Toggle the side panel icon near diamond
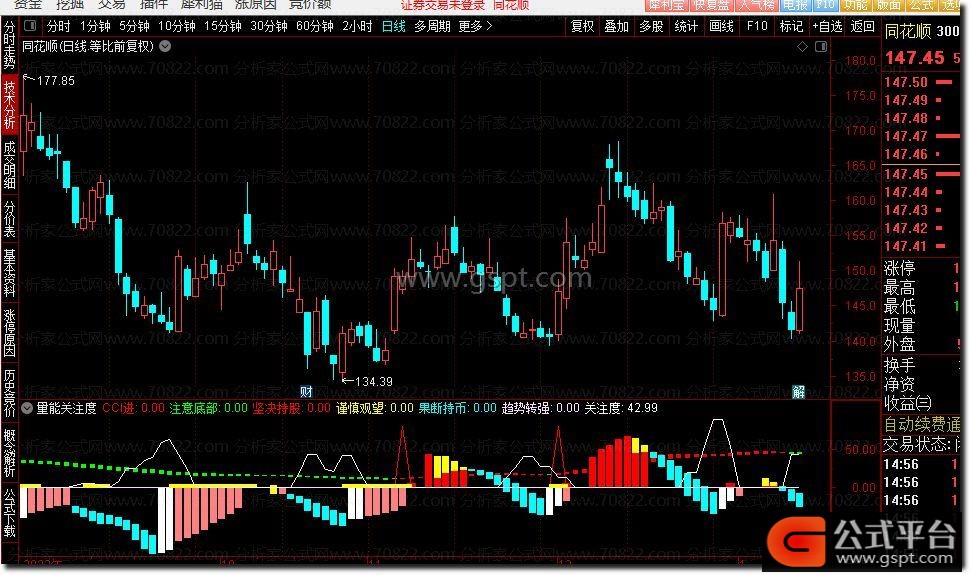Image resolution: width=972 pixels, height=575 pixels. 821,46
